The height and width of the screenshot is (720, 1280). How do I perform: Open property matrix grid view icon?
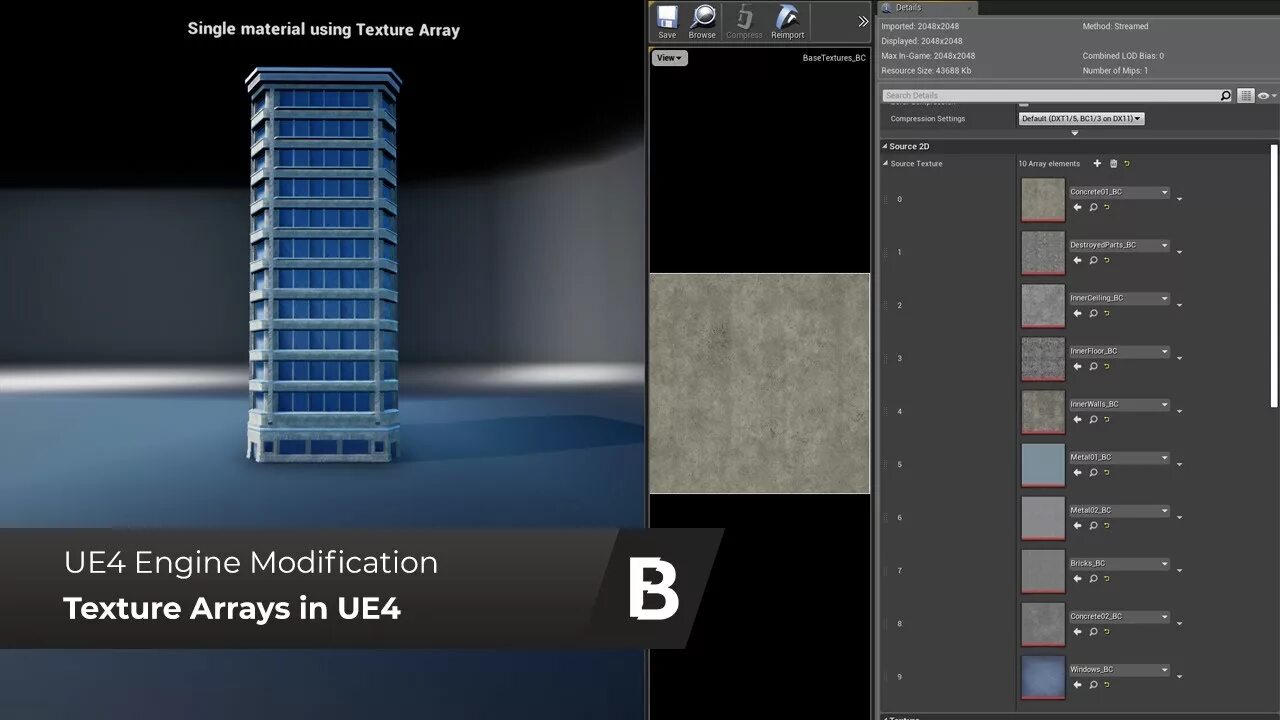[x=1246, y=96]
